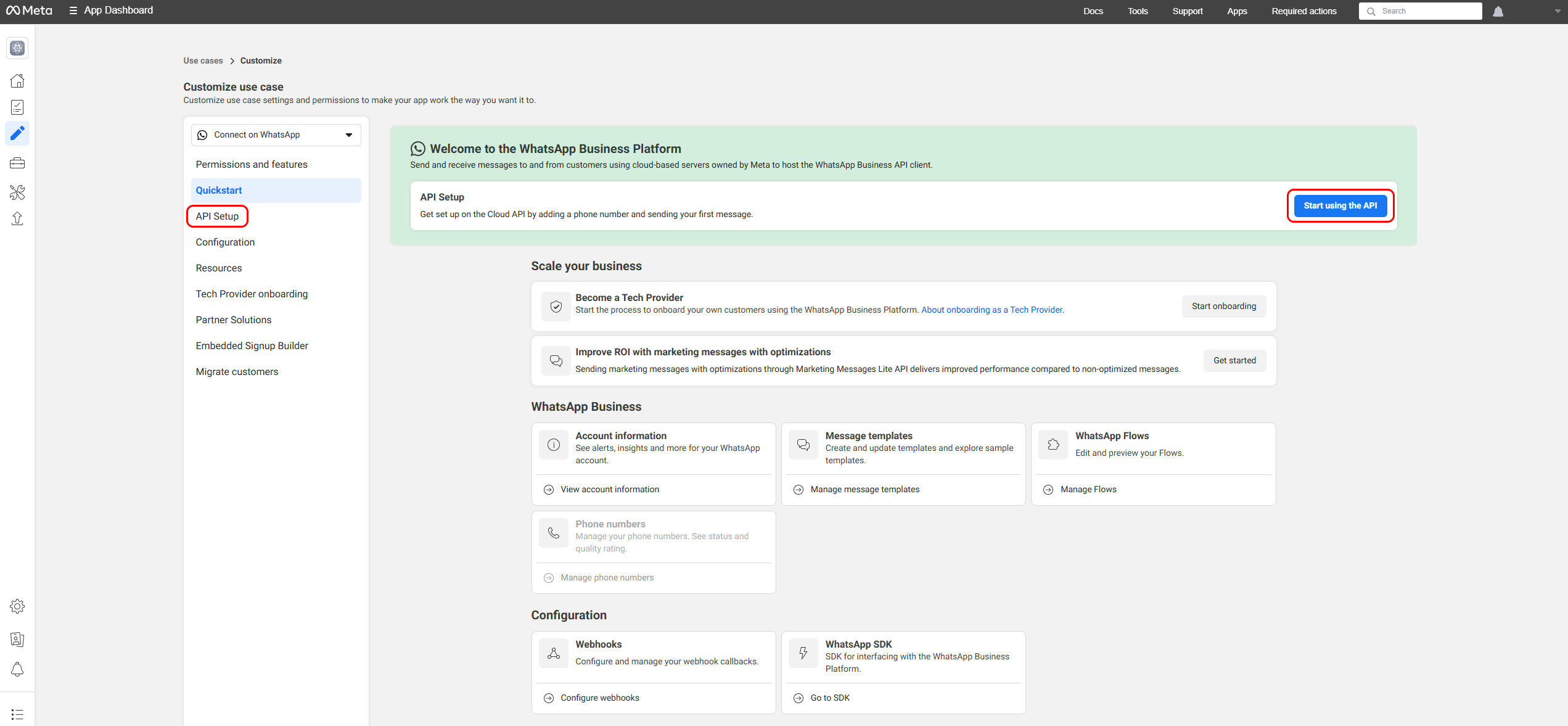The image size is (1568, 726).
Task: Click View account information link
Action: point(610,490)
